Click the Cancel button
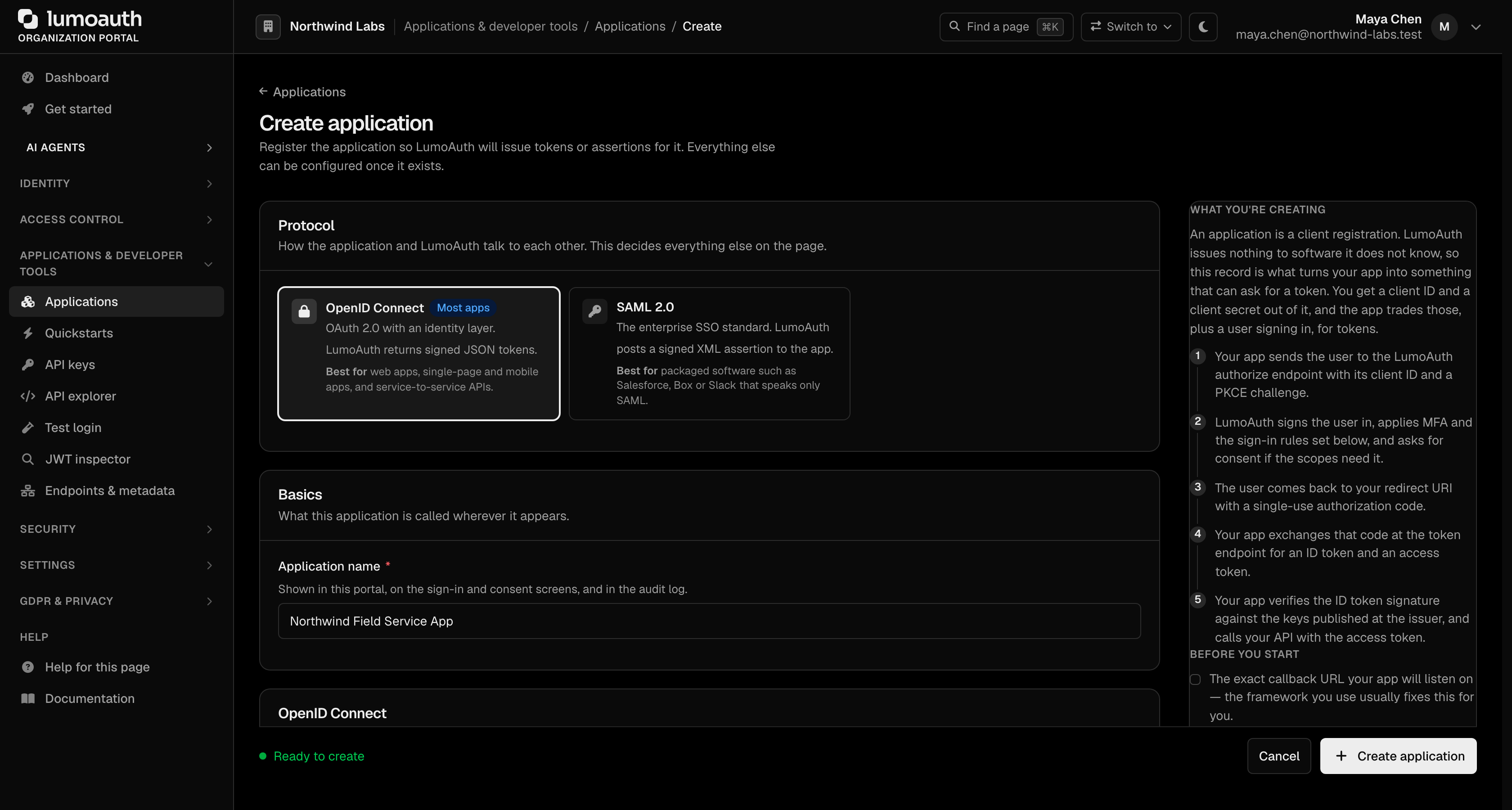Viewport: 1512px width, 810px height. pos(1279,756)
